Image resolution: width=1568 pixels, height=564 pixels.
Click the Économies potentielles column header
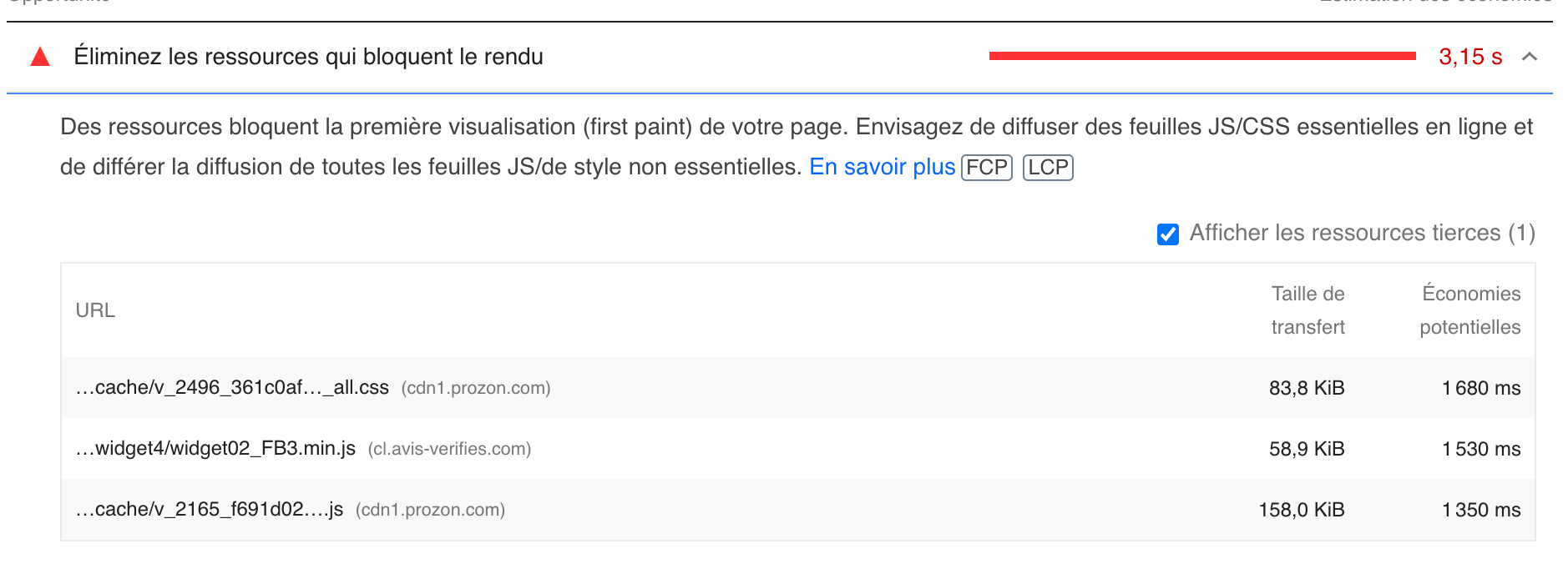coord(1470,310)
